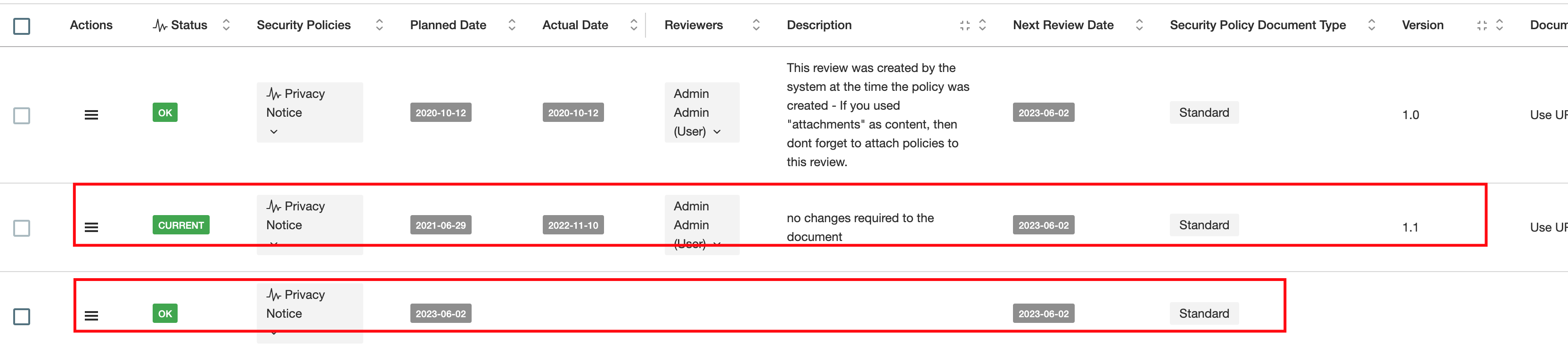The image size is (1568, 353).
Task: Check the CURRENT row checkbox
Action: [x=22, y=228]
